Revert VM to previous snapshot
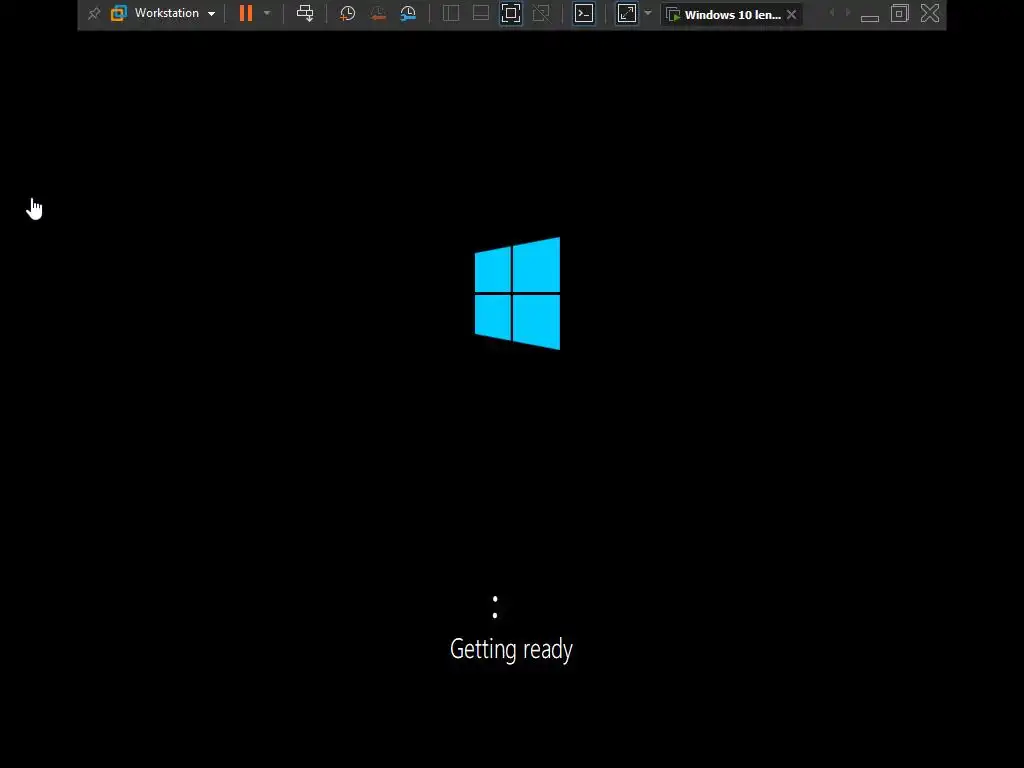Screen dimensions: 1024x768 pyautogui.click(x=377, y=13)
